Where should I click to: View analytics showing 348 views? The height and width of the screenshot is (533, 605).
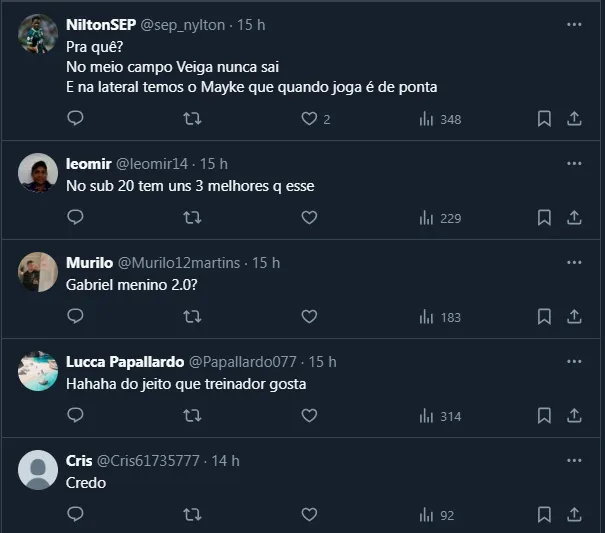tap(439, 119)
